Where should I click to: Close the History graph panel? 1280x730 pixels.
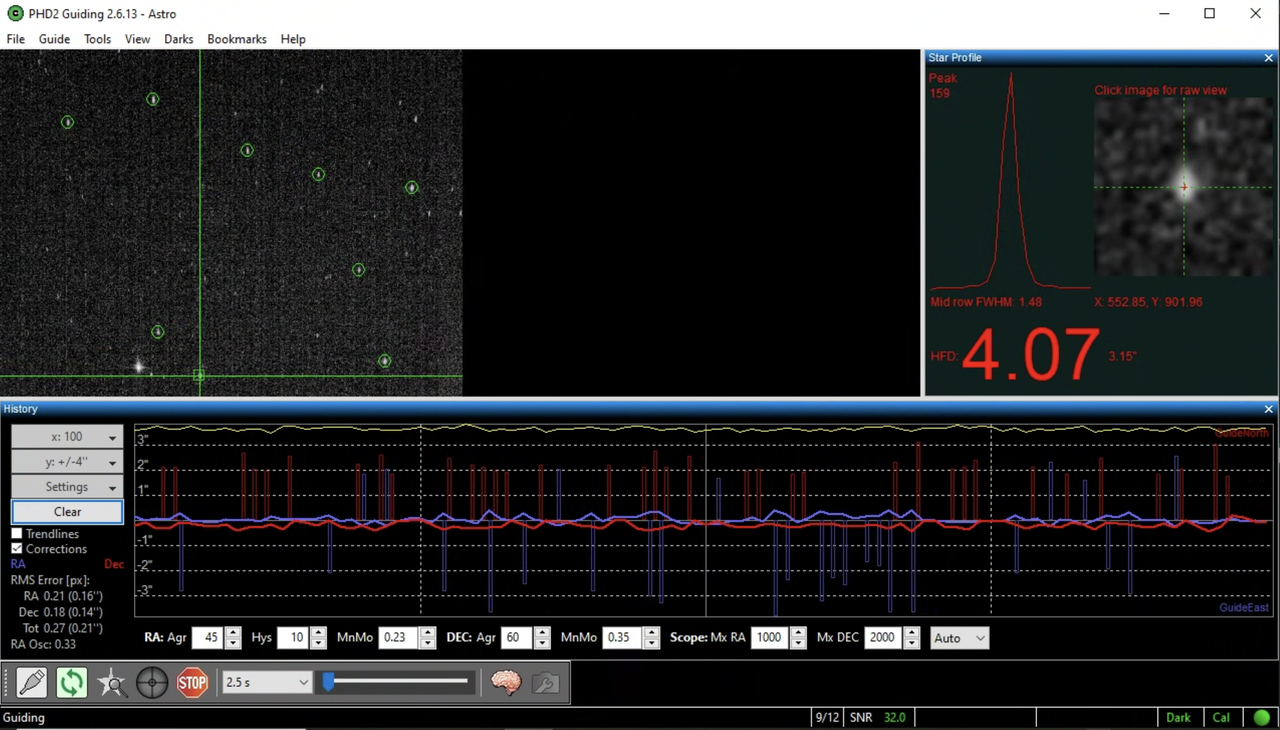click(1268, 409)
